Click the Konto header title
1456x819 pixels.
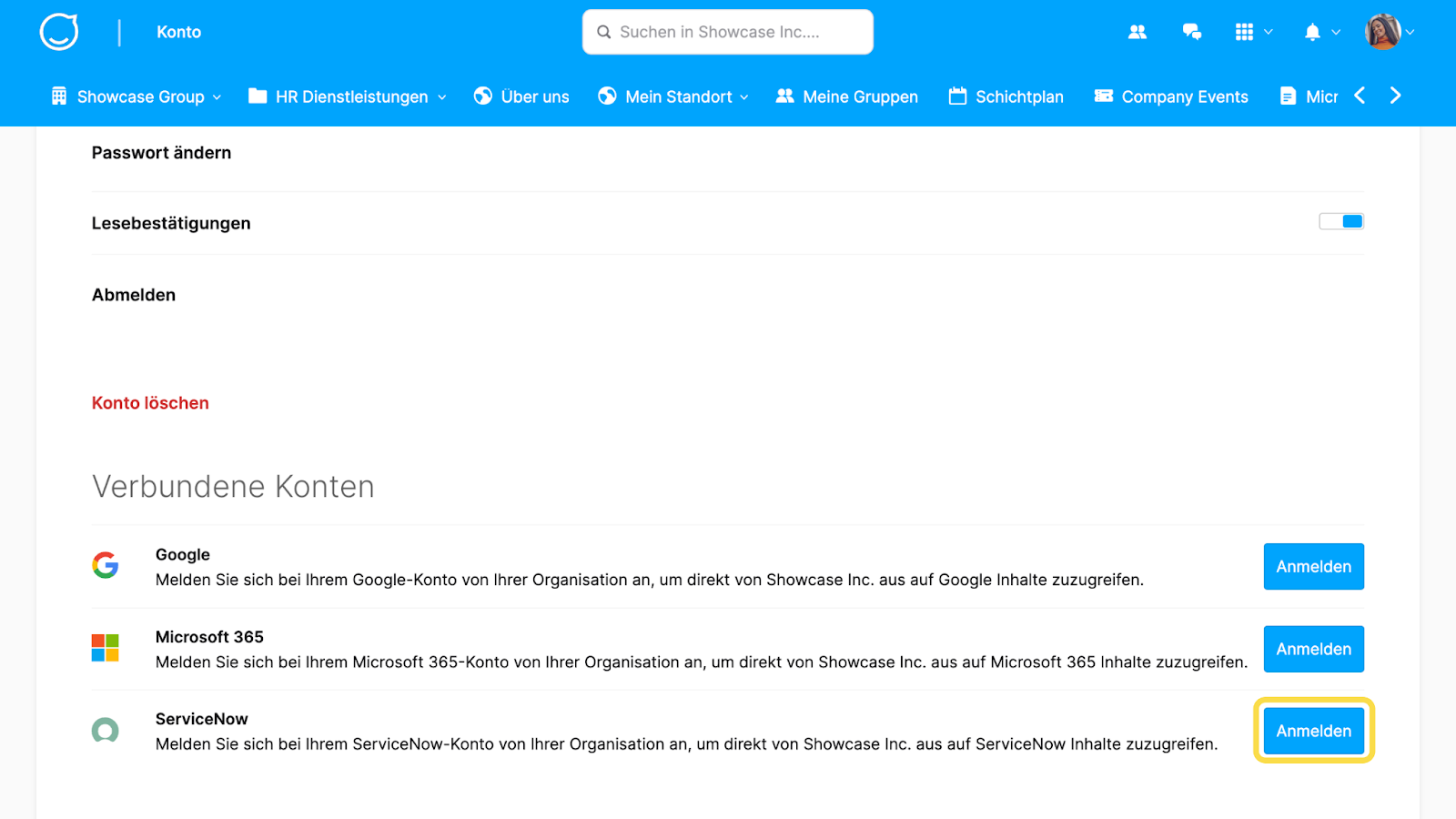point(178,32)
